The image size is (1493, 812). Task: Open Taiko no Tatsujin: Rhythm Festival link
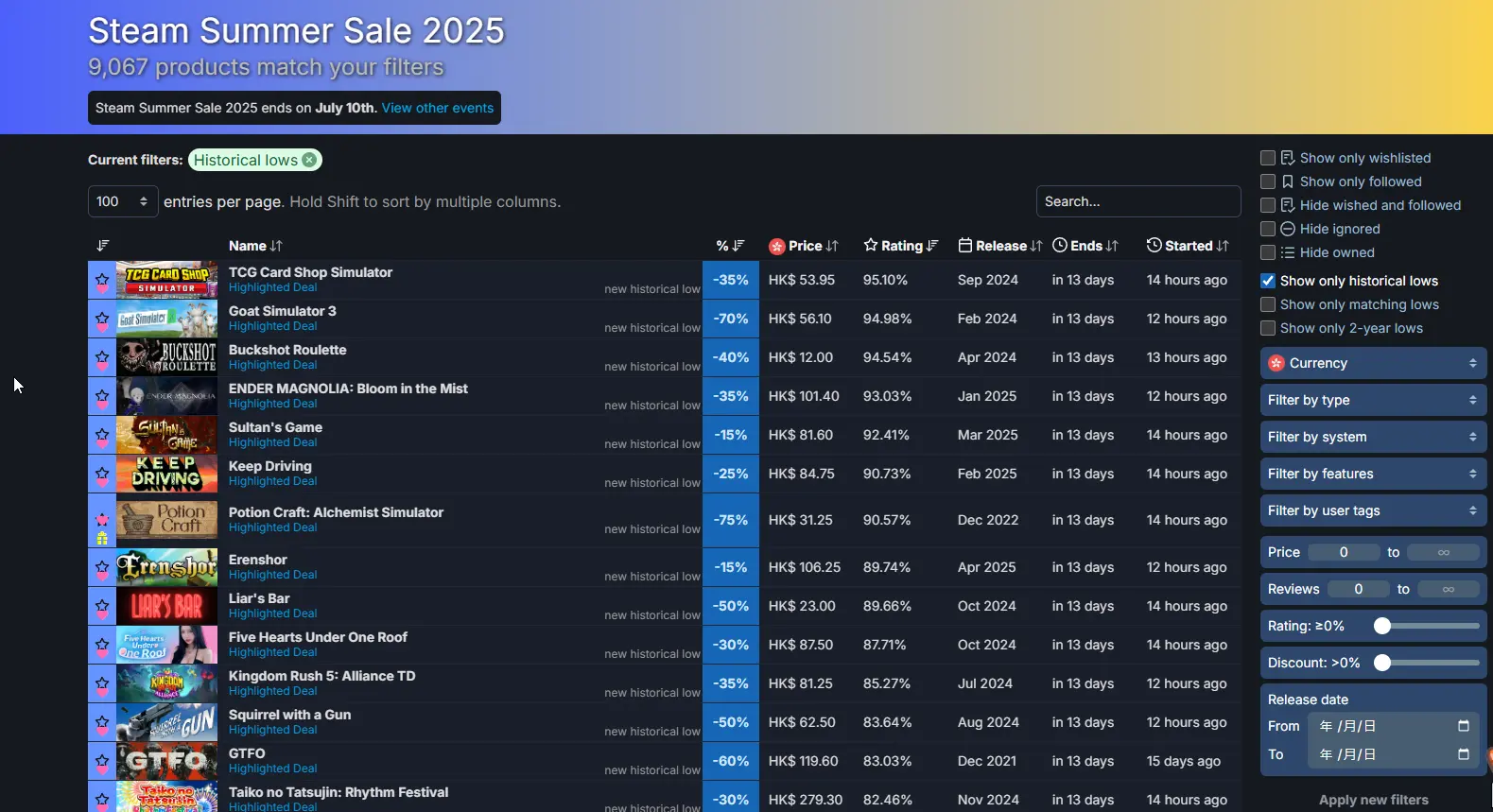click(x=339, y=792)
